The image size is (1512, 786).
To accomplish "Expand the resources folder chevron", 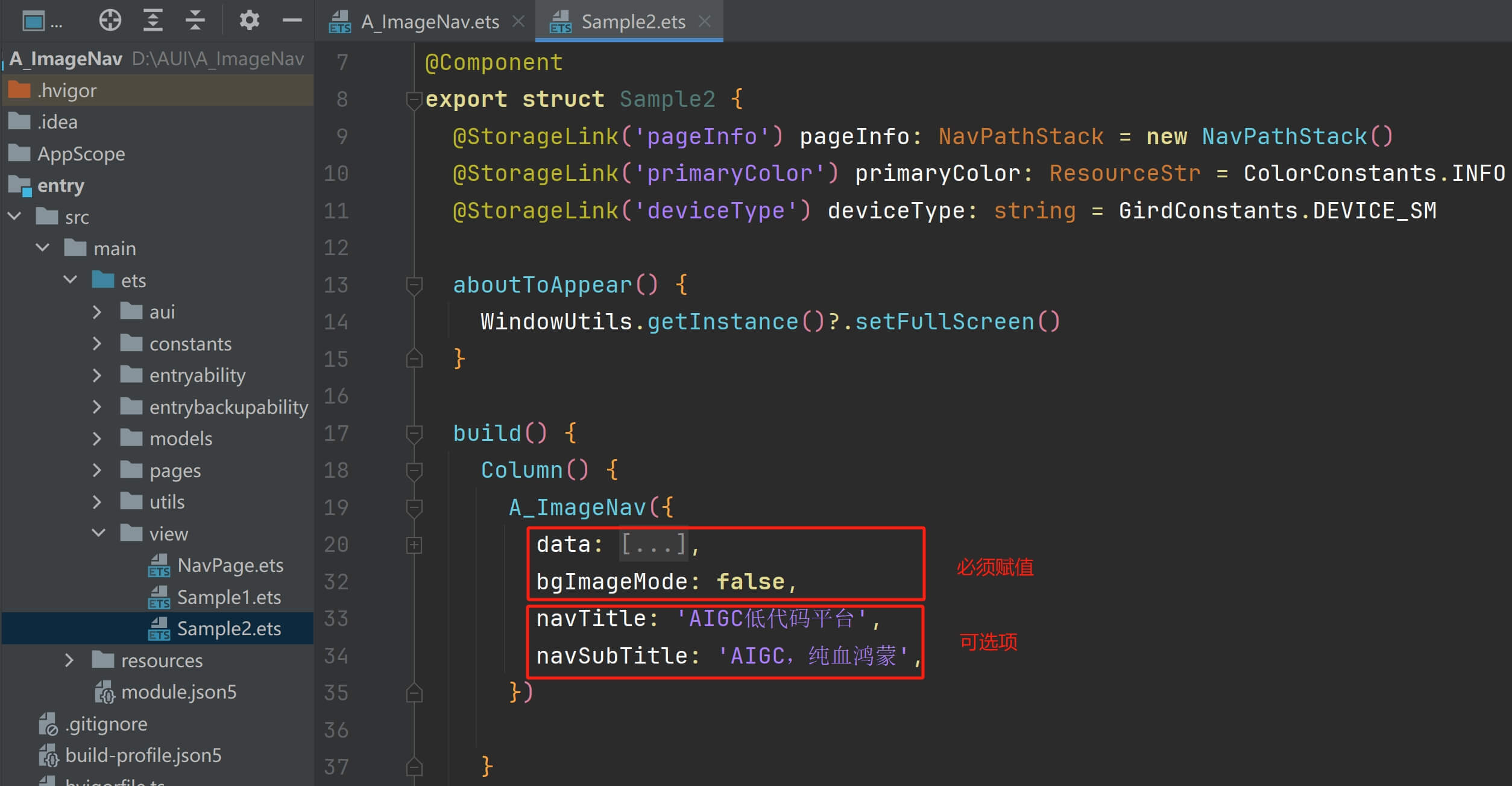I will [x=69, y=661].
